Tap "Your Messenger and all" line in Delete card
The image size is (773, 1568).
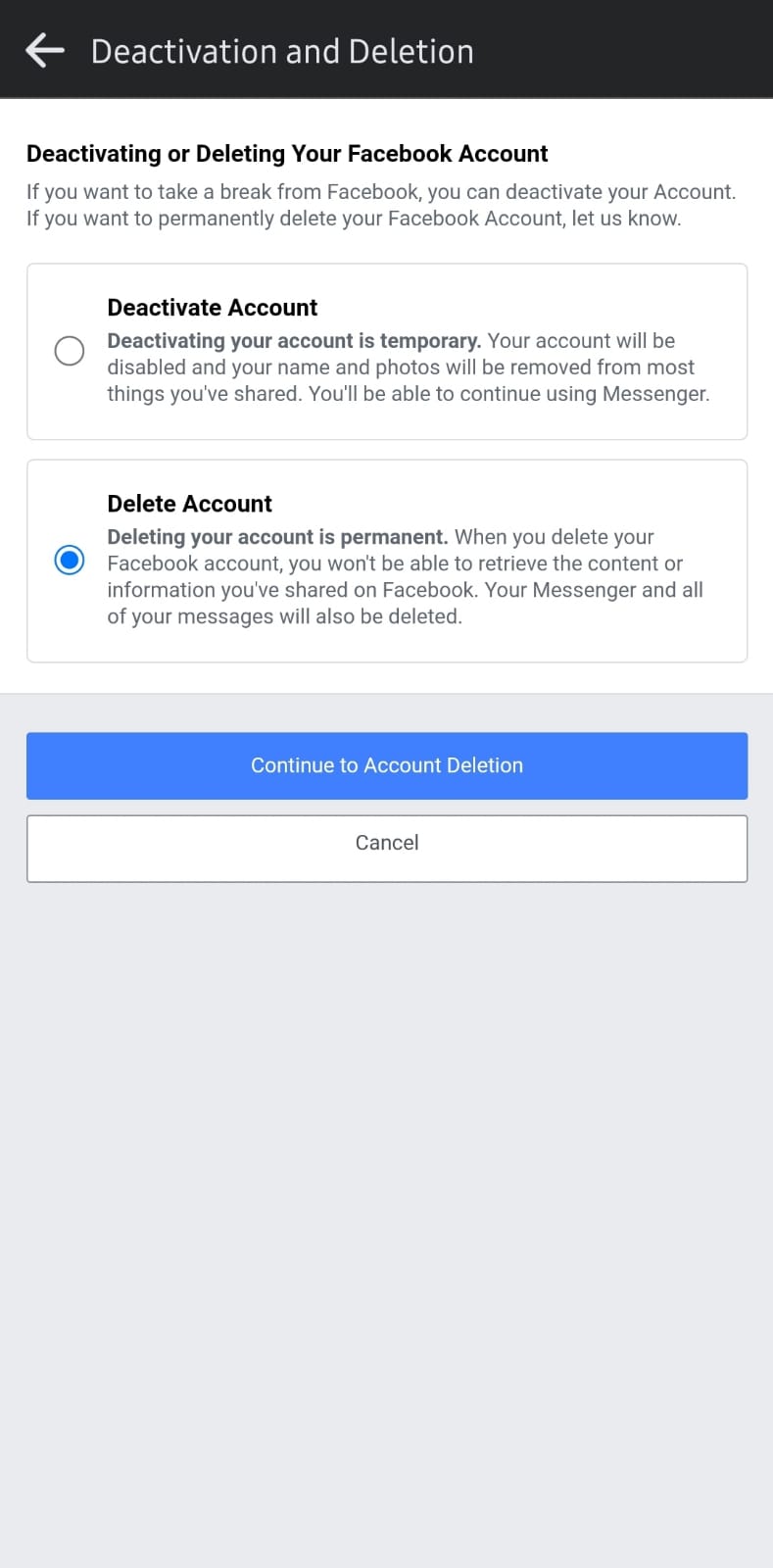pos(594,590)
